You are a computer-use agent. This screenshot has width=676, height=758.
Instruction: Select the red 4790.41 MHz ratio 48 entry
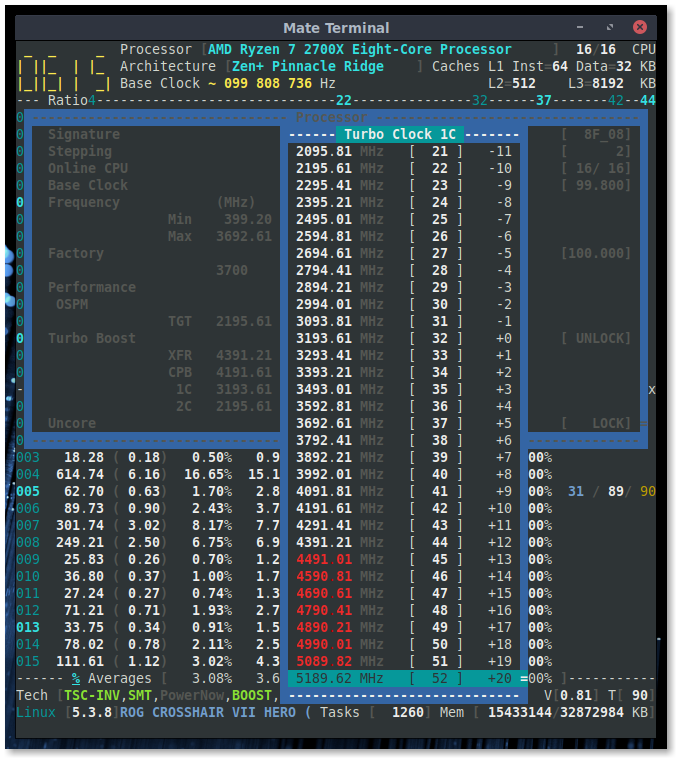[404, 610]
